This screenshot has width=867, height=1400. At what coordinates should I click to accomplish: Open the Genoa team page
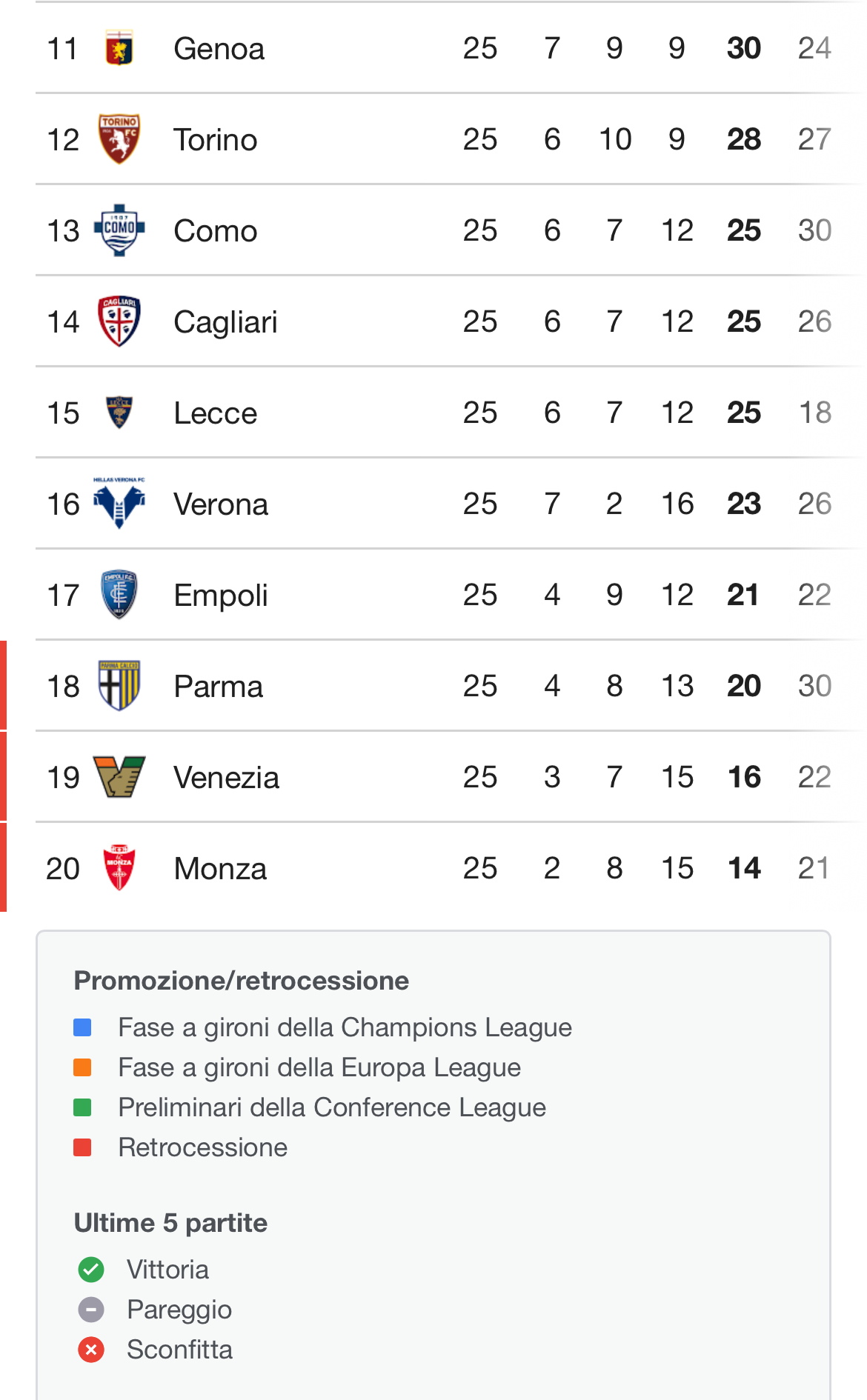click(219, 49)
